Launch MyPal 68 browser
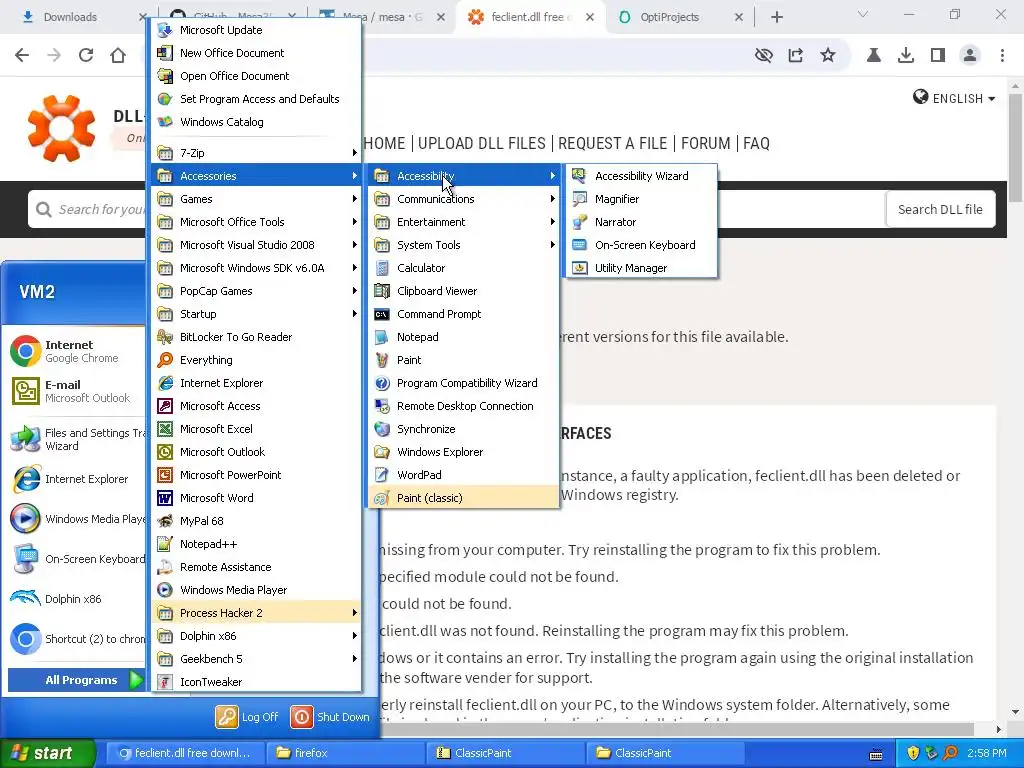 (256, 521)
